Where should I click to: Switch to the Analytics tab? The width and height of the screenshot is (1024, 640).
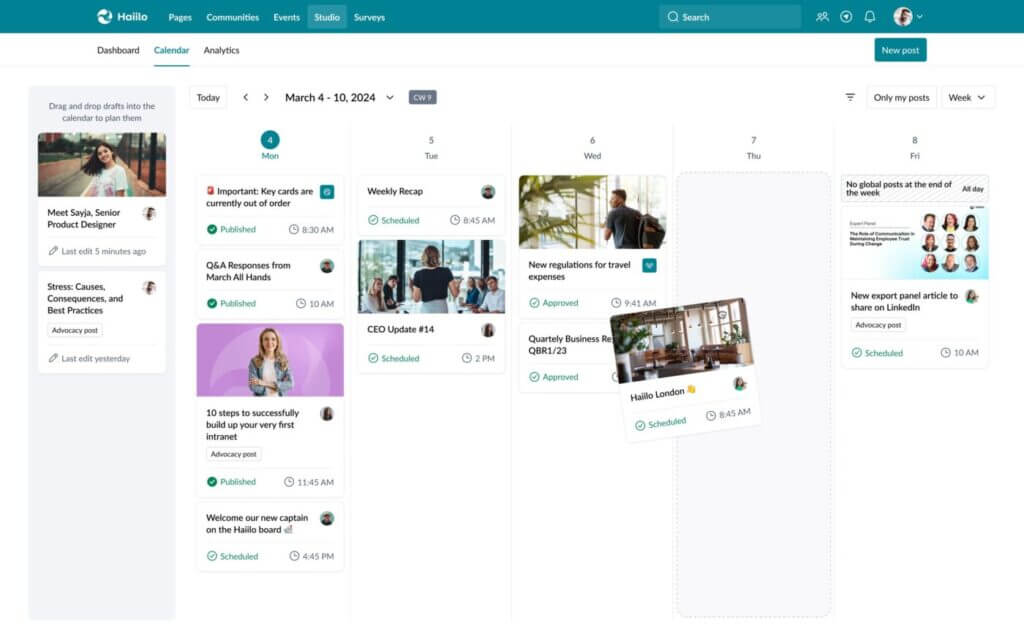click(221, 49)
